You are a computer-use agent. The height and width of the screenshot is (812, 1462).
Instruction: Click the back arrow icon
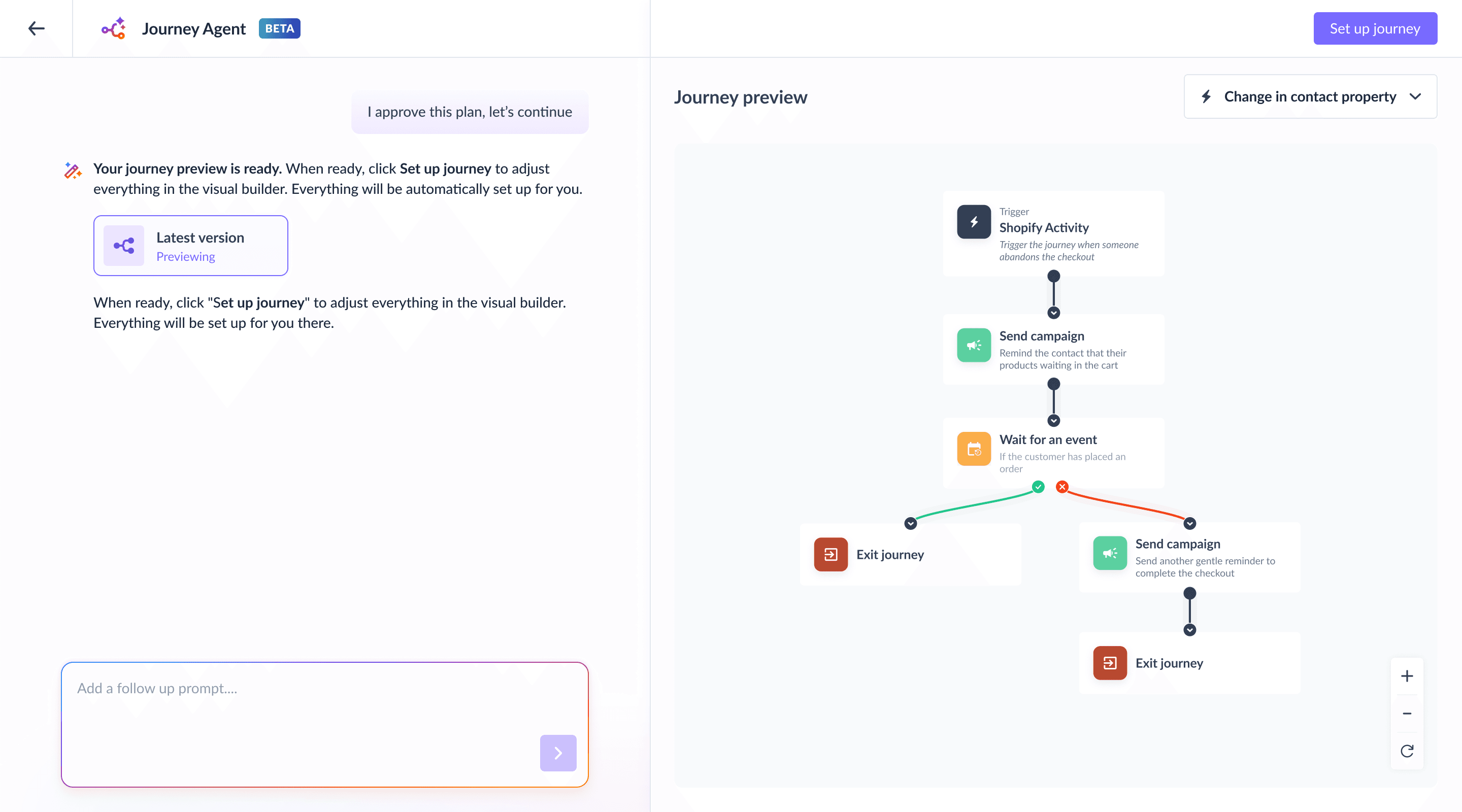tap(37, 28)
